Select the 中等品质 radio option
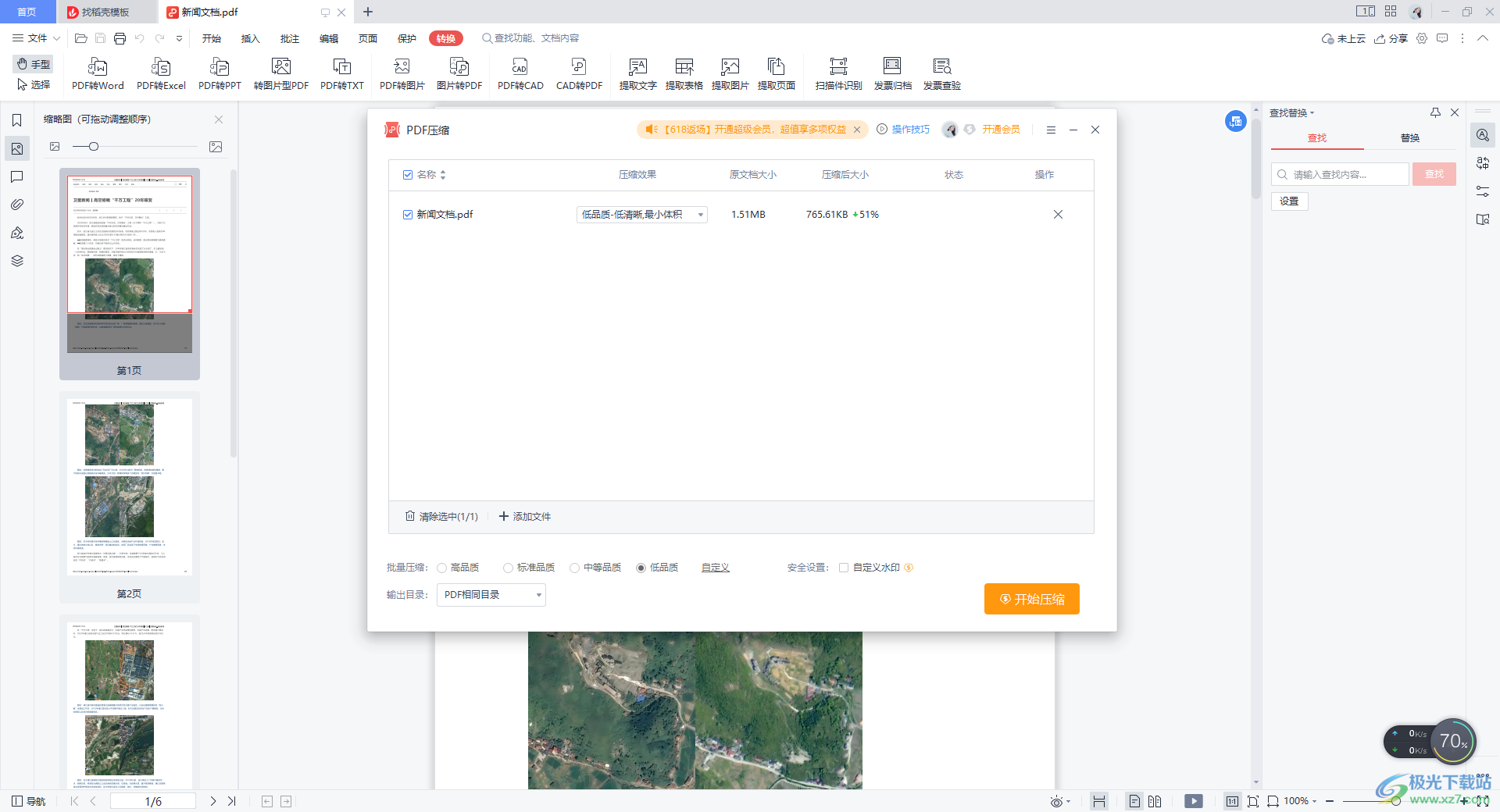1500x812 pixels. click(x=575, y=568)
